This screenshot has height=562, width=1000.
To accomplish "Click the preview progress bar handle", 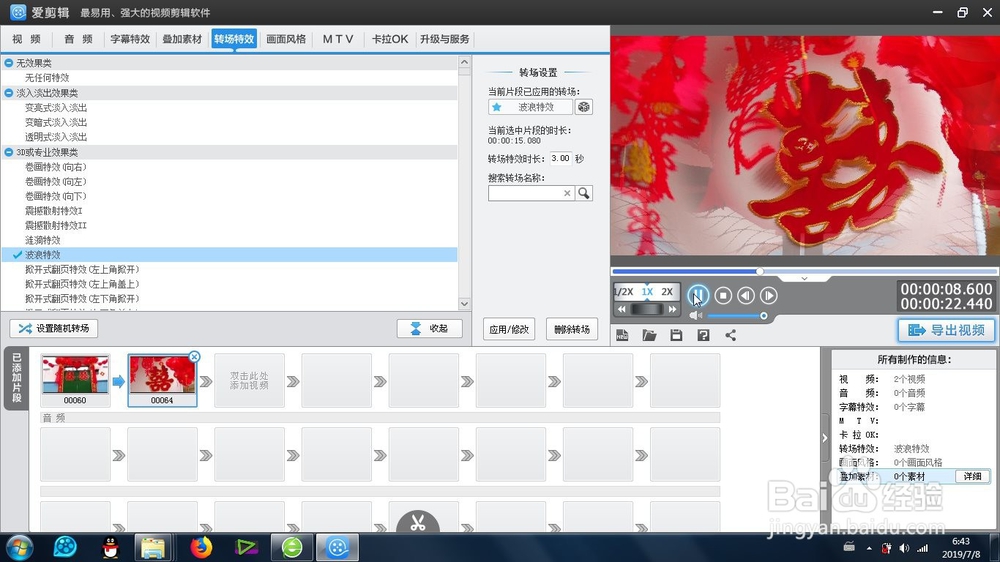I will [x=760, y=271].
